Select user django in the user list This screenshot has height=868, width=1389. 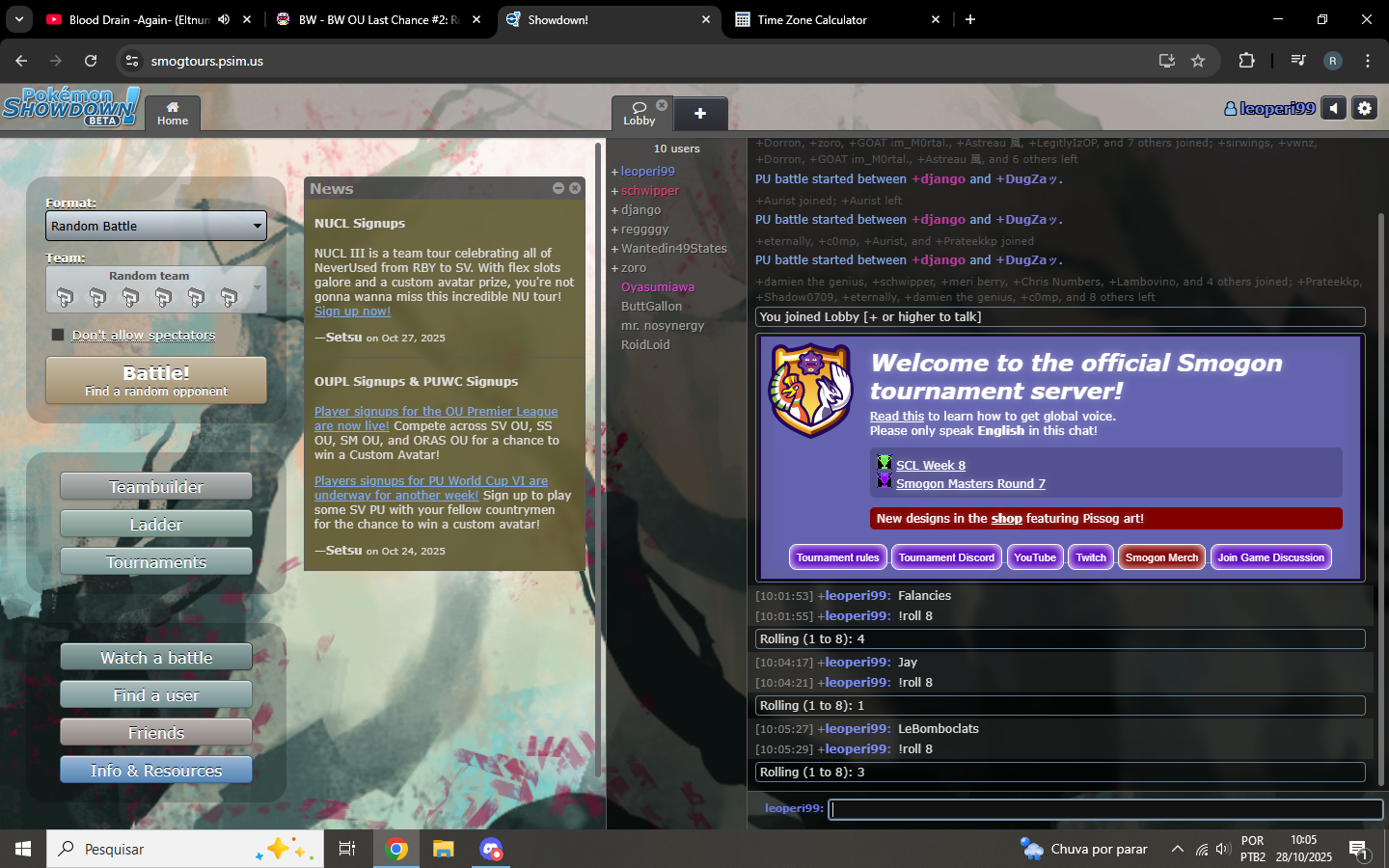click(641, 209)
